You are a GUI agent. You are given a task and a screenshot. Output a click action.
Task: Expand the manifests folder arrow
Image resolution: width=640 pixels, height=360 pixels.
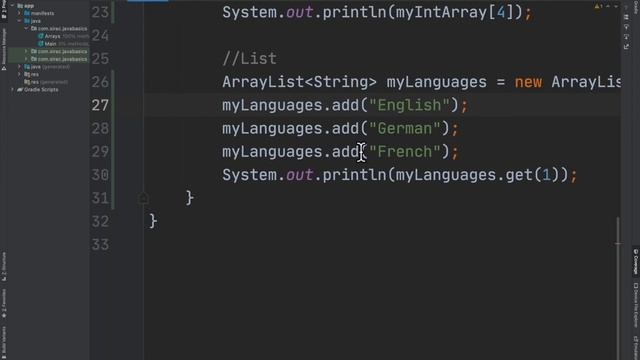point(19,13)
